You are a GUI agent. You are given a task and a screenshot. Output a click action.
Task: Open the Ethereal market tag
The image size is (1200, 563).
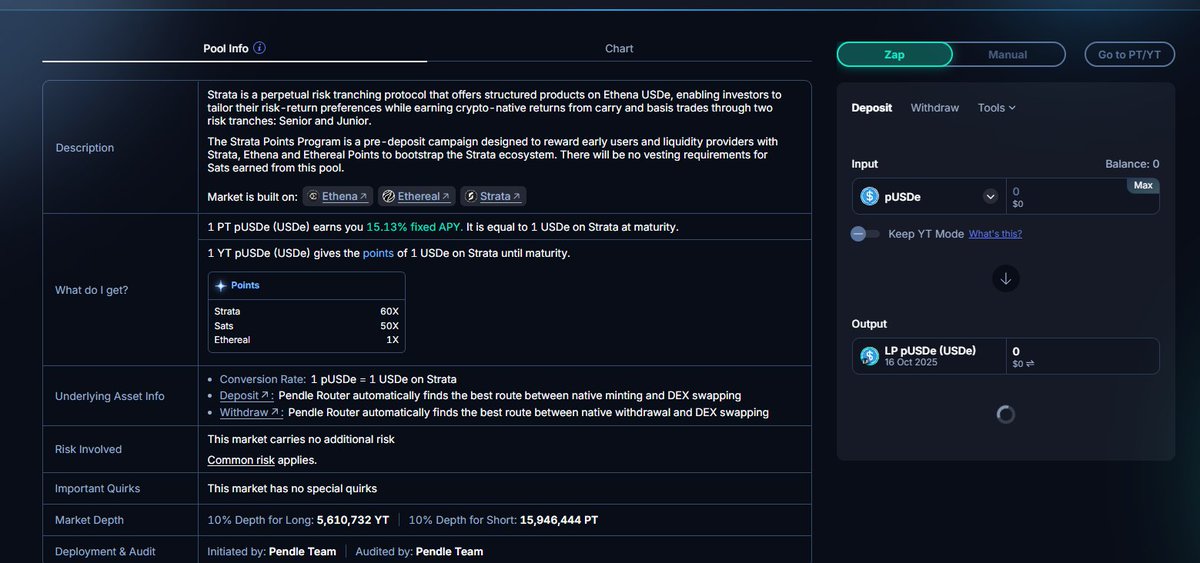(x=417, y=196)
